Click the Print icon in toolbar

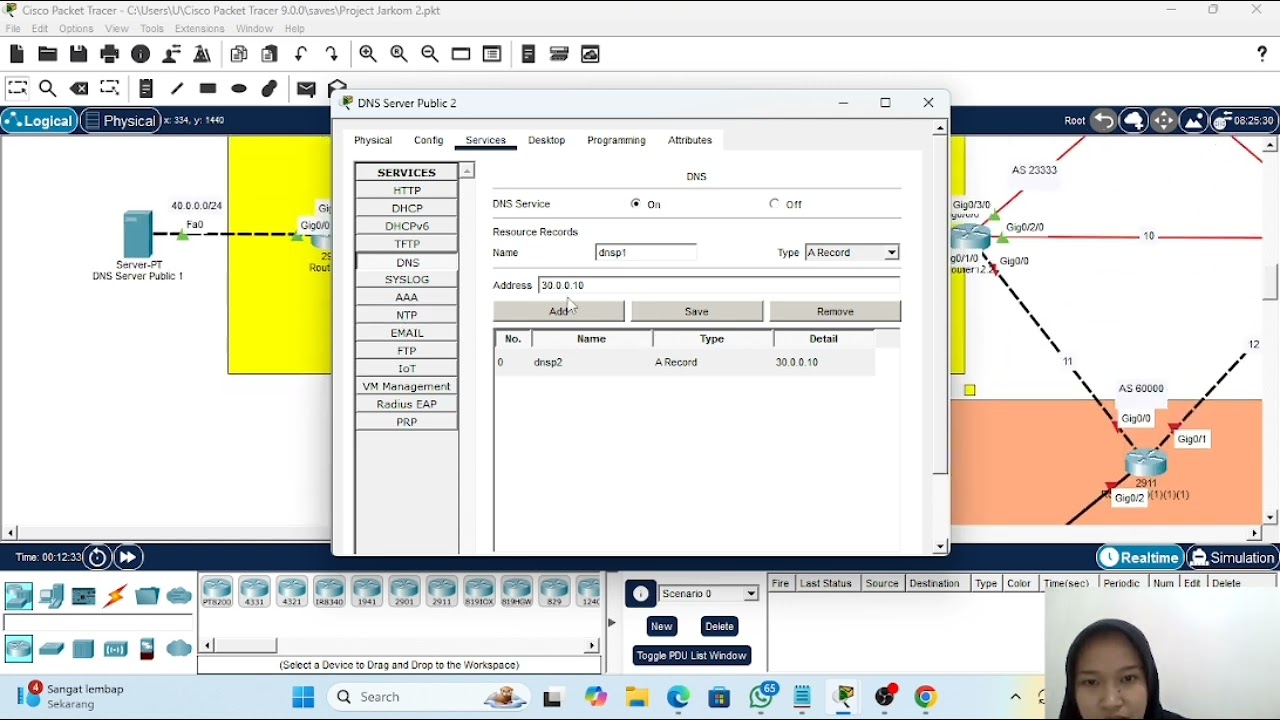tap(110, 54)
